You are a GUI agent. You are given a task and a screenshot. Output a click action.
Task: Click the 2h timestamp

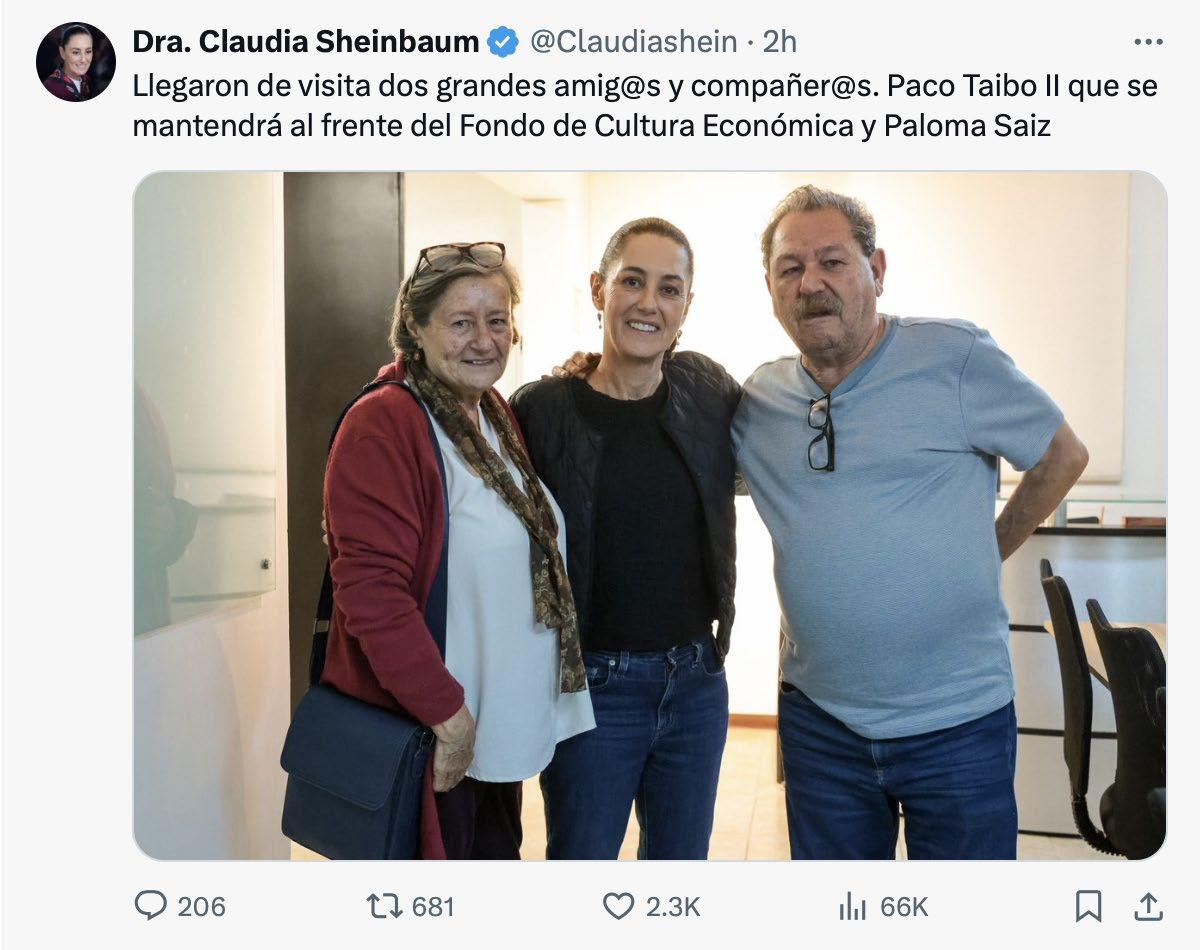click(x=780, y=42)
